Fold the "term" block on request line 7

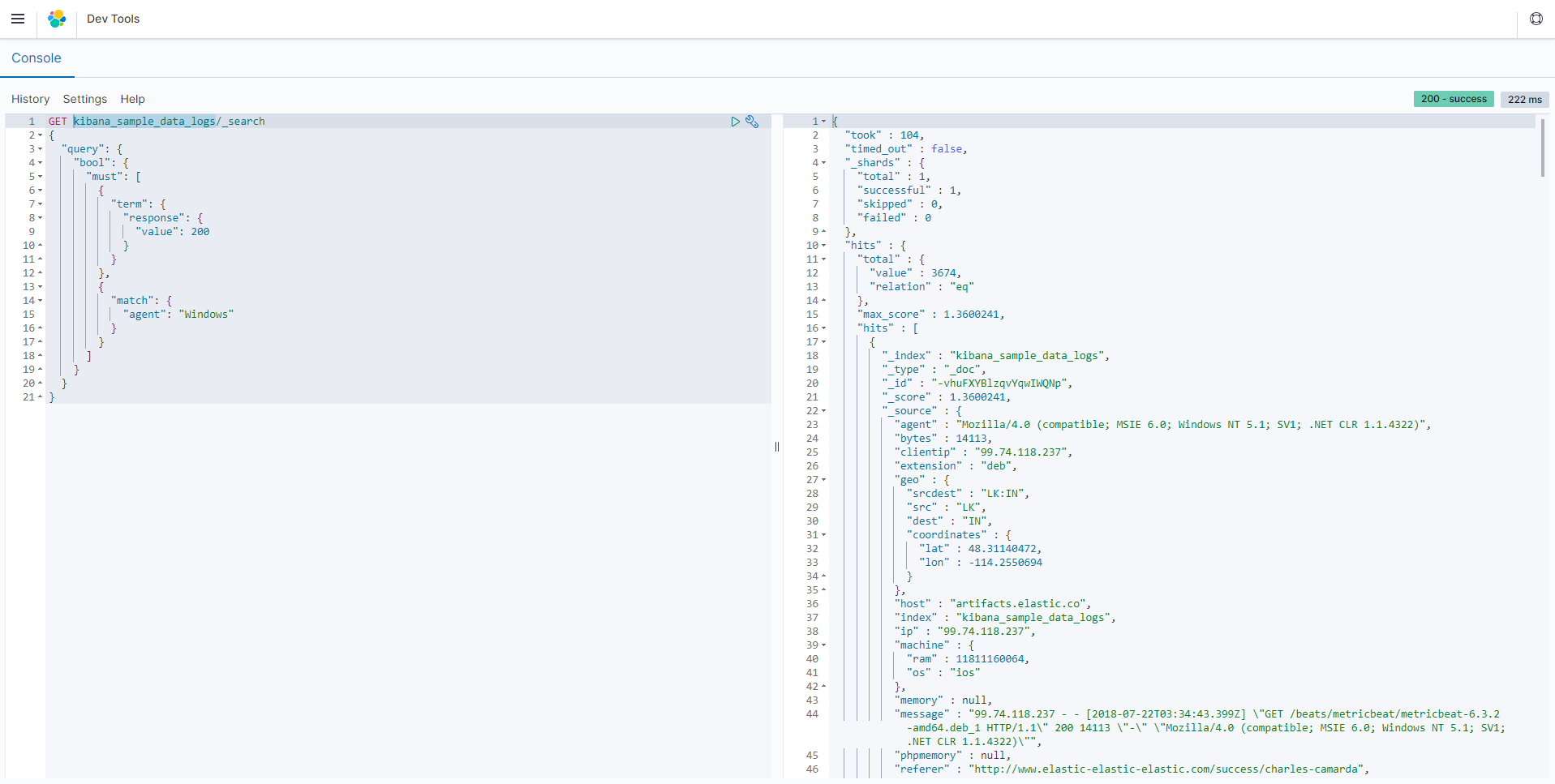click(x=41, y=204)
